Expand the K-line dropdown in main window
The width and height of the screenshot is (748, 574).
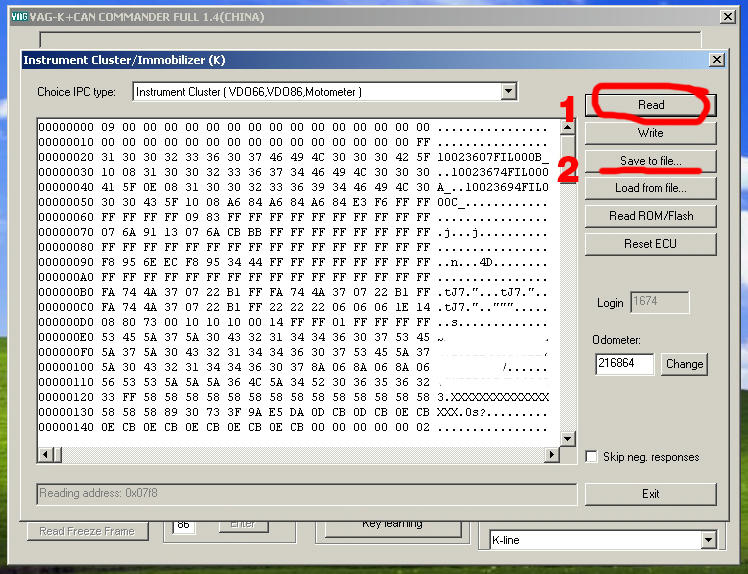[708, 540]
